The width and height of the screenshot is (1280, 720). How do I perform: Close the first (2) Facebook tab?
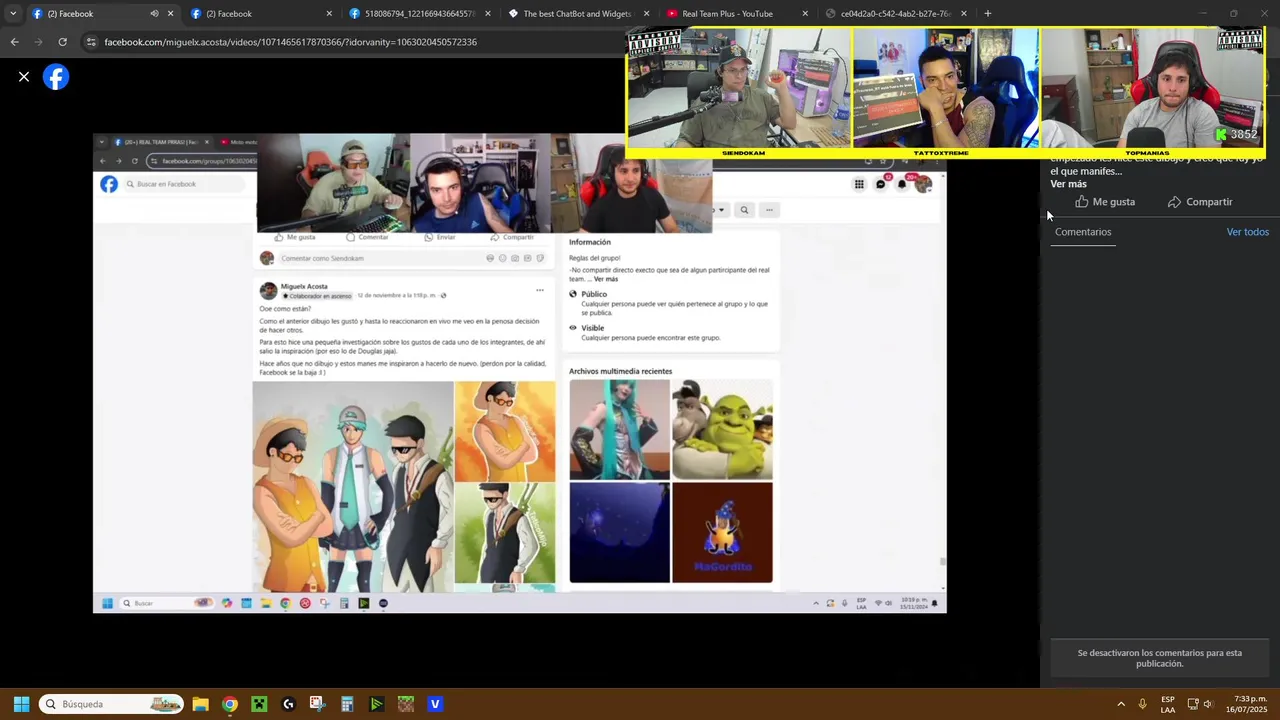(170, 14)
